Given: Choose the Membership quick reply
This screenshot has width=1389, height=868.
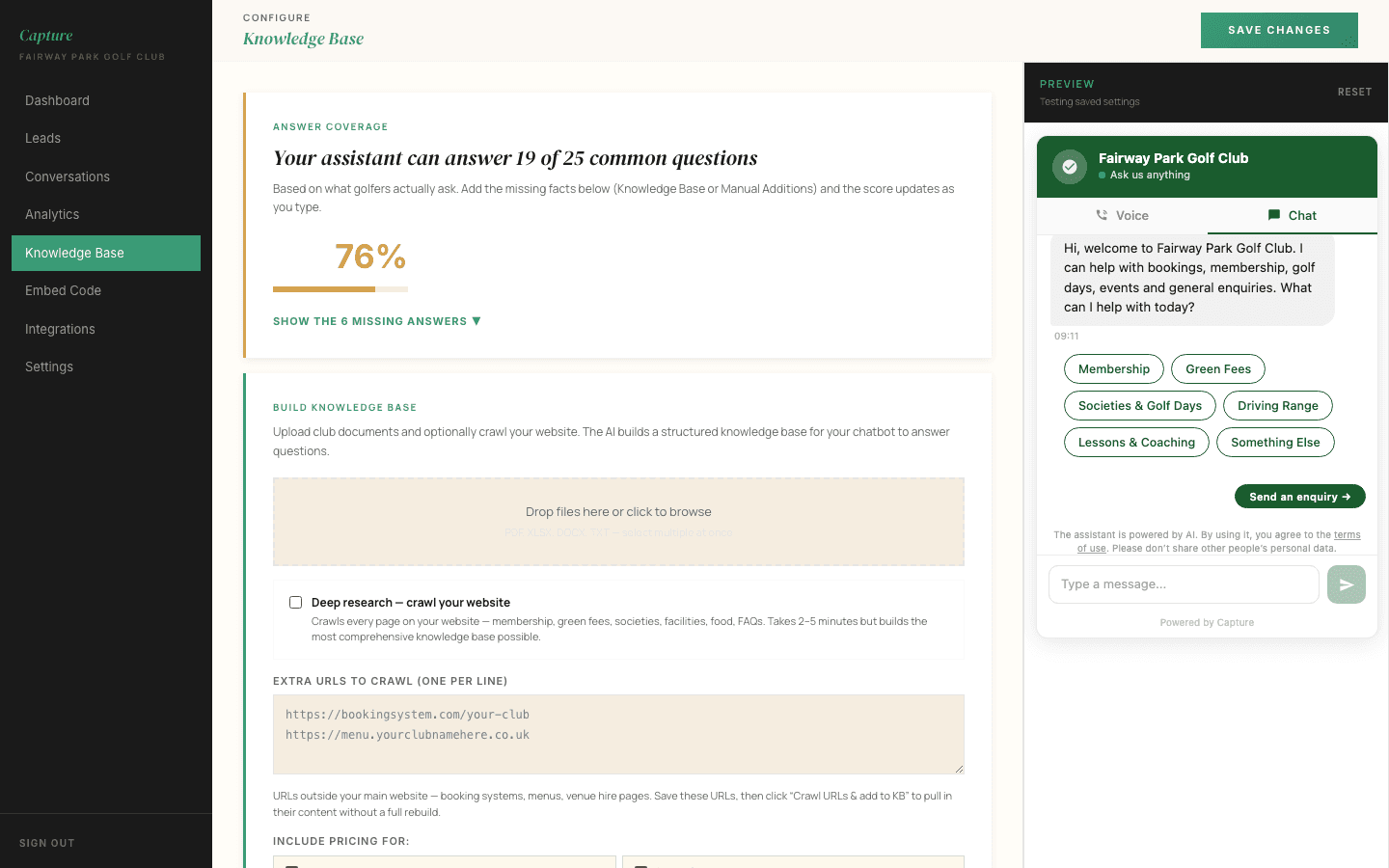Looking at the screenshot, I should point(1114,369).
